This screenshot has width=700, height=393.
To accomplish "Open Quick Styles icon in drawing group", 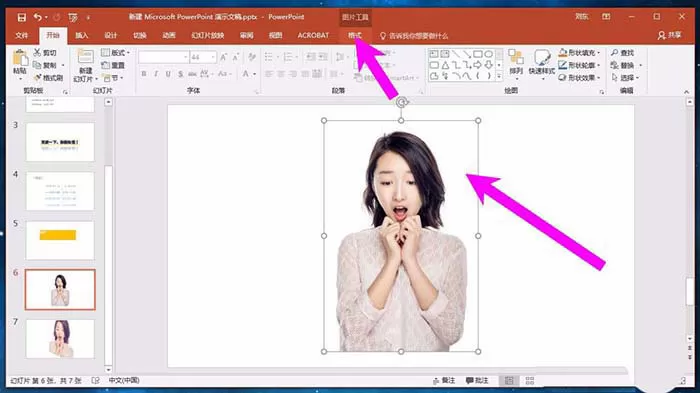I will [542, 58].
